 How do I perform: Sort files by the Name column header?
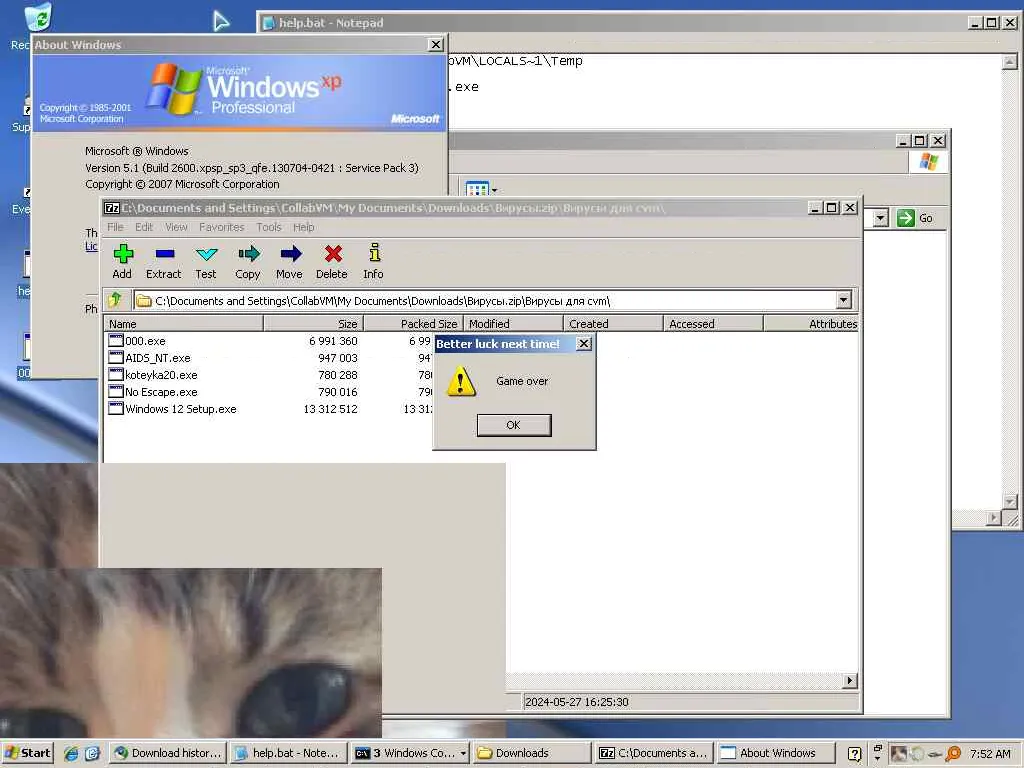coord(184,323)
